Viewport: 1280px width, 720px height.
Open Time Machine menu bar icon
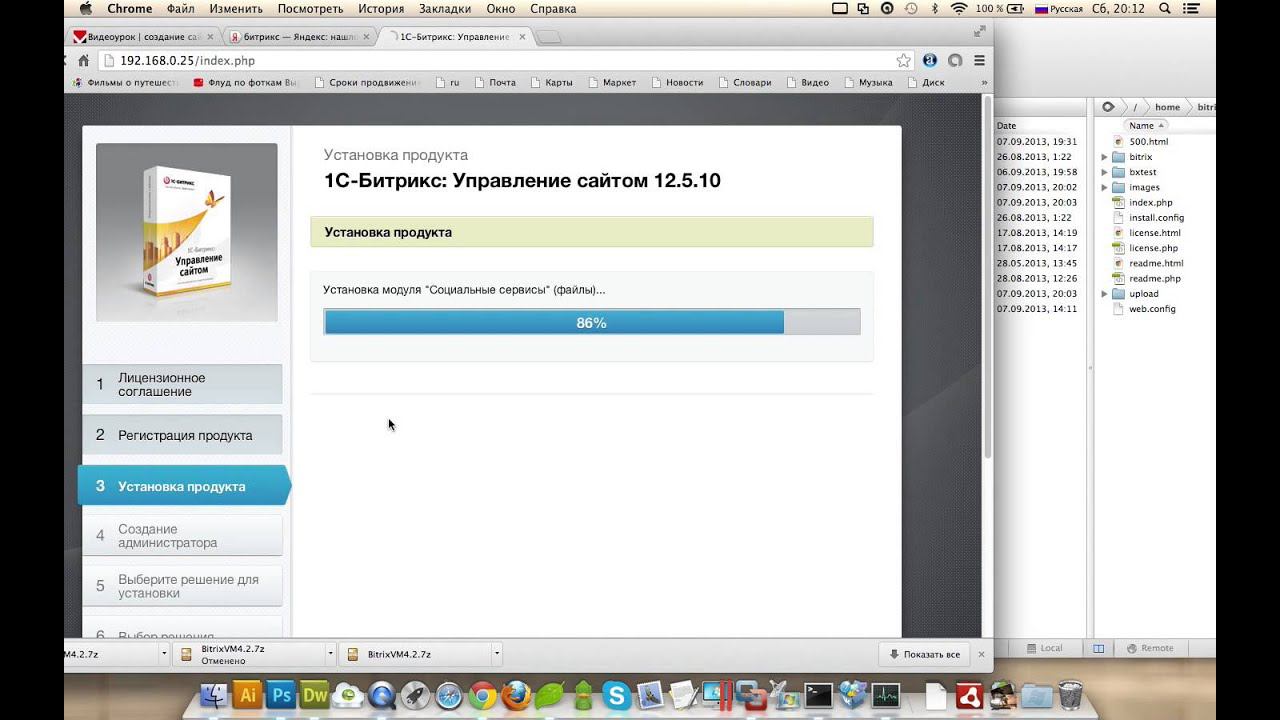pos(910,9)
